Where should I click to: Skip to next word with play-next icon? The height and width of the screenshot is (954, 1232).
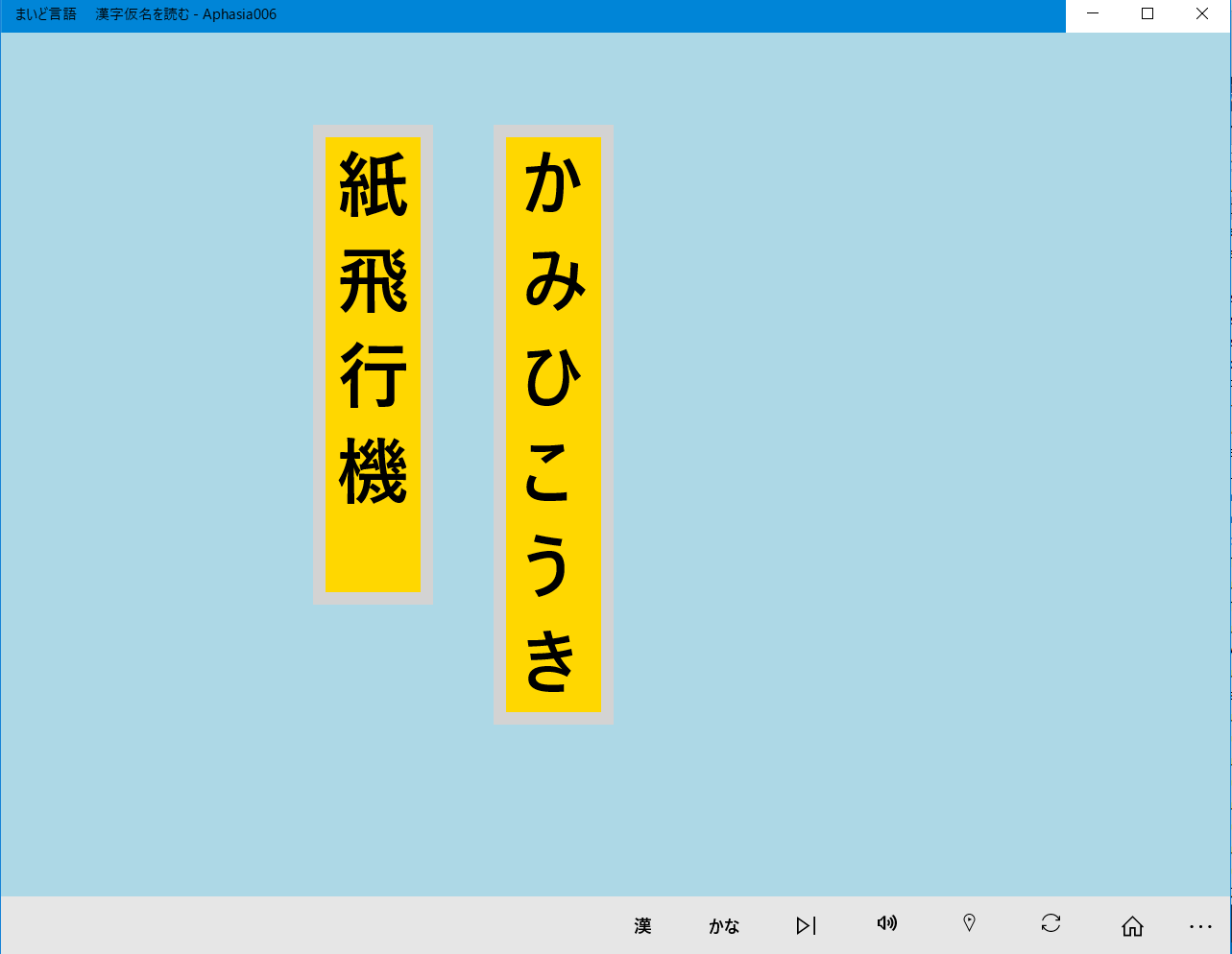coord(807,925)
